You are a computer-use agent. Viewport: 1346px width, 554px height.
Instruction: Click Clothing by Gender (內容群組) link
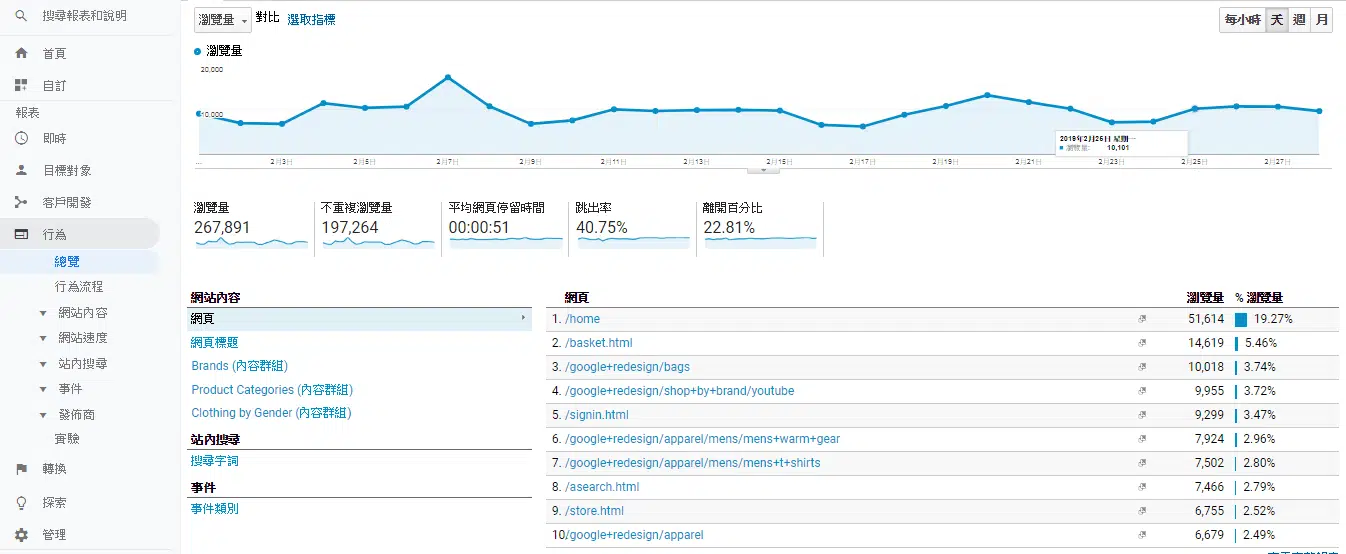click(271, 413)
